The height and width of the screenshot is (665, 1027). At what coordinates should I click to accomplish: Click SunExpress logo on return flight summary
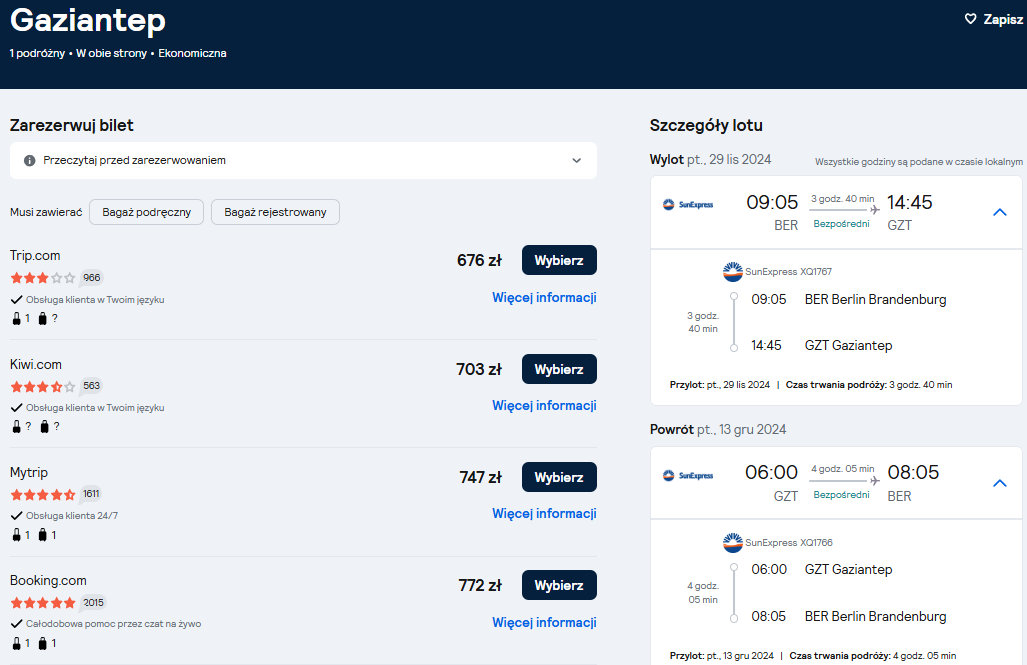(688, 476)
